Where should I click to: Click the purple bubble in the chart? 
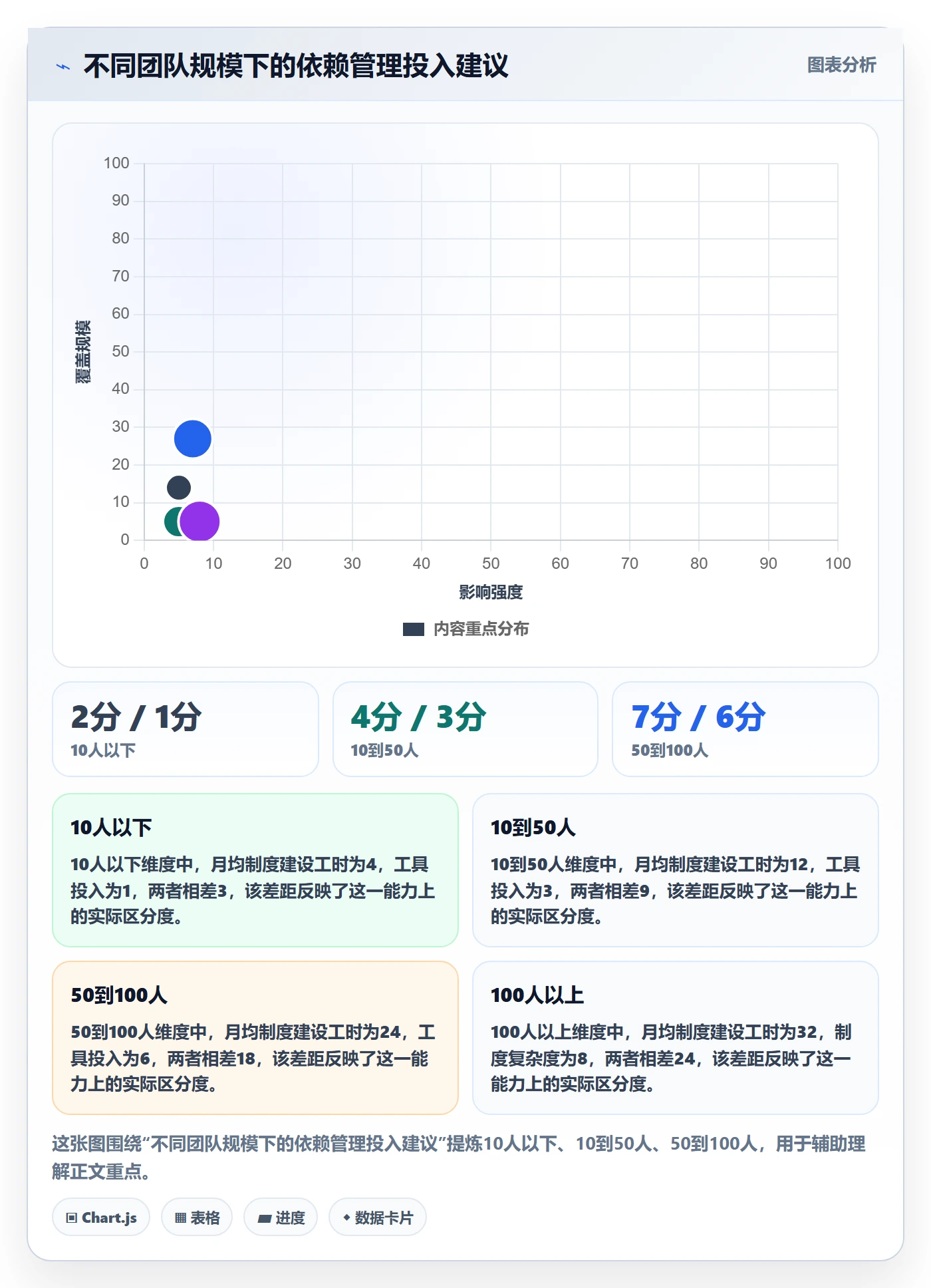coord(199,521)
